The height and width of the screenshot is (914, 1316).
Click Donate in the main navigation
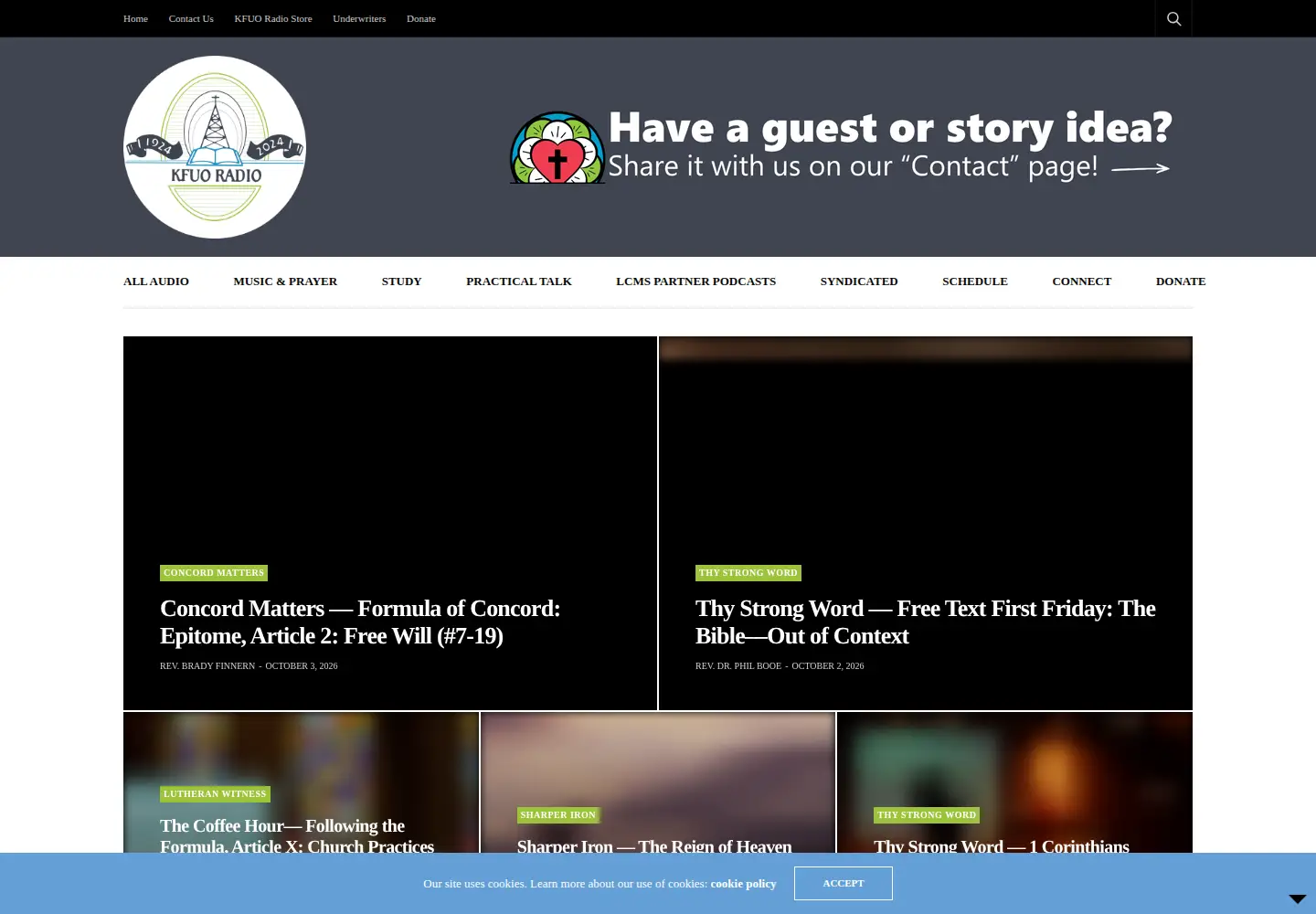tap(1181, 282)
